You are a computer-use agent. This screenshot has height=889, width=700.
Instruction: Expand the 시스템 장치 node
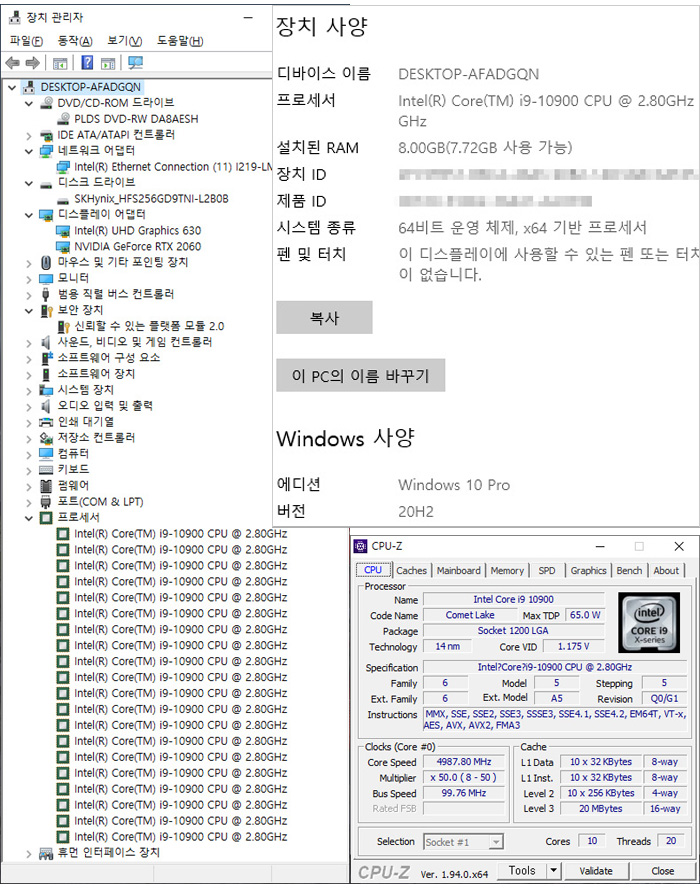click(29, 391)
